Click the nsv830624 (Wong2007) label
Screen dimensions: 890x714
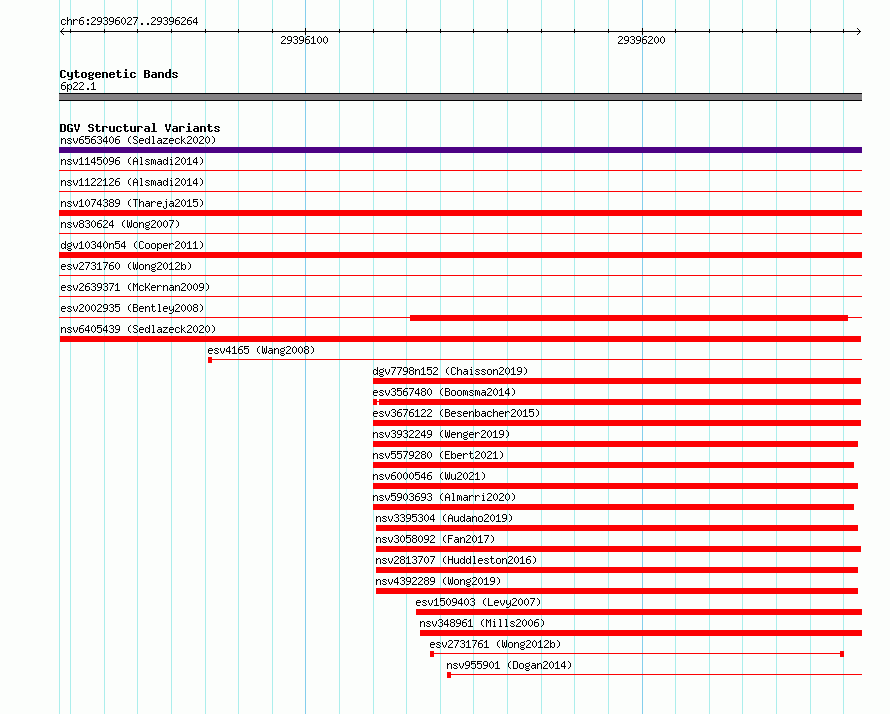click(x=120, y=224)
